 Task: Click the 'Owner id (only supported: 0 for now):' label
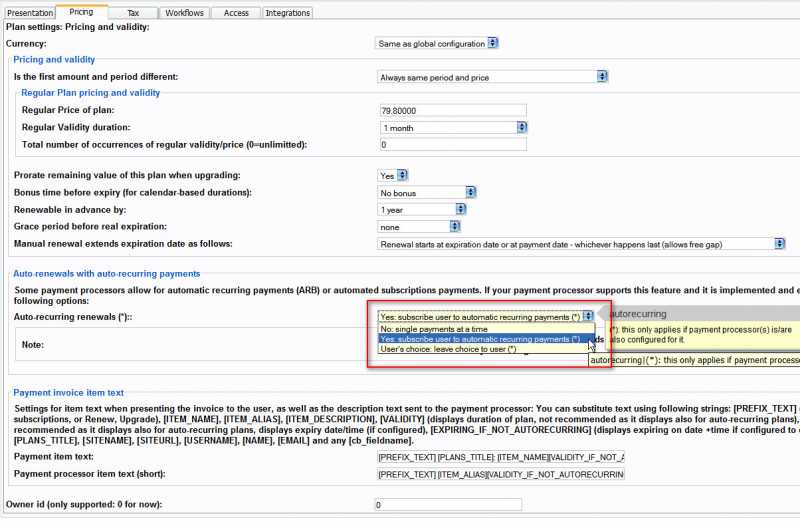84,504
